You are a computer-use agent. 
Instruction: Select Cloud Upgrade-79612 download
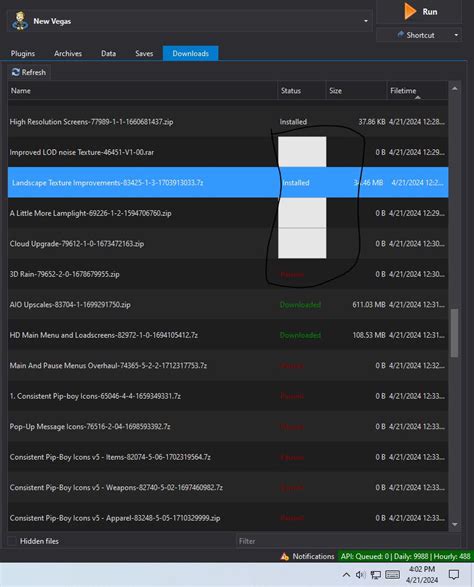tap(228, 244)
